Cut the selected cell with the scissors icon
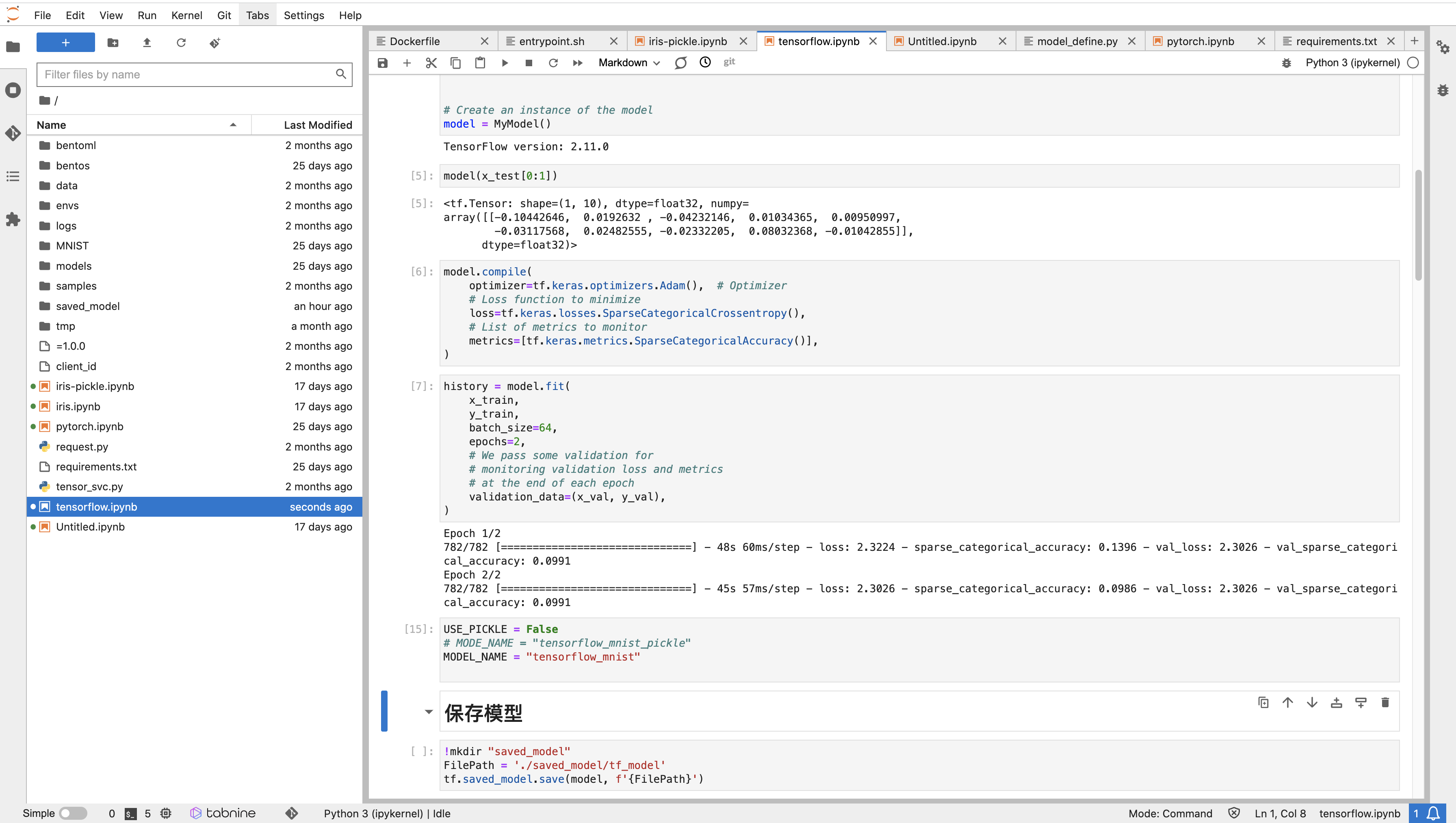This screenshot has height=823, width=1456. pyautogui.click(x=431, y=63)
